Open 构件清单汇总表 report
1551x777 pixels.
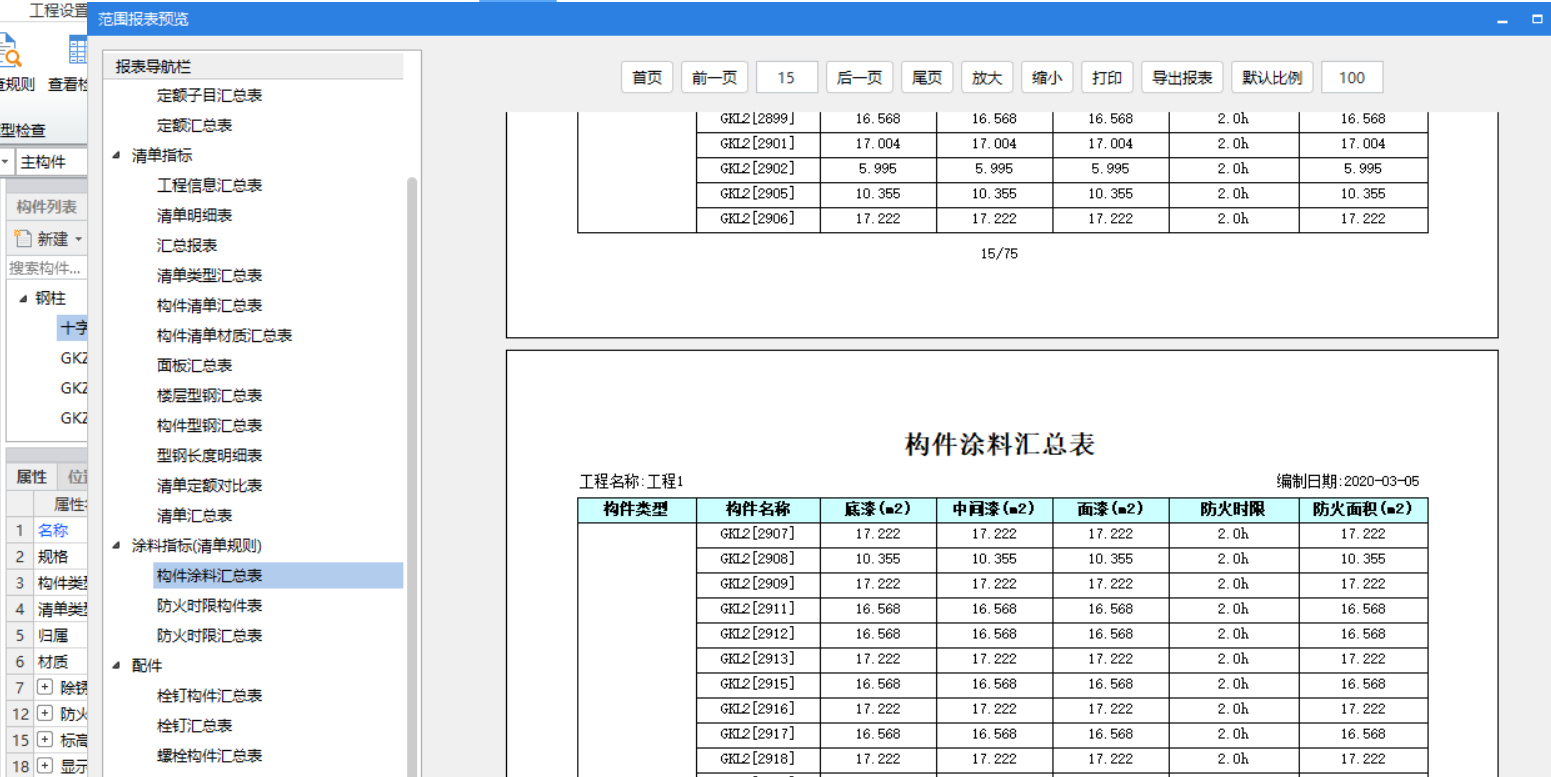pos(210,306)
